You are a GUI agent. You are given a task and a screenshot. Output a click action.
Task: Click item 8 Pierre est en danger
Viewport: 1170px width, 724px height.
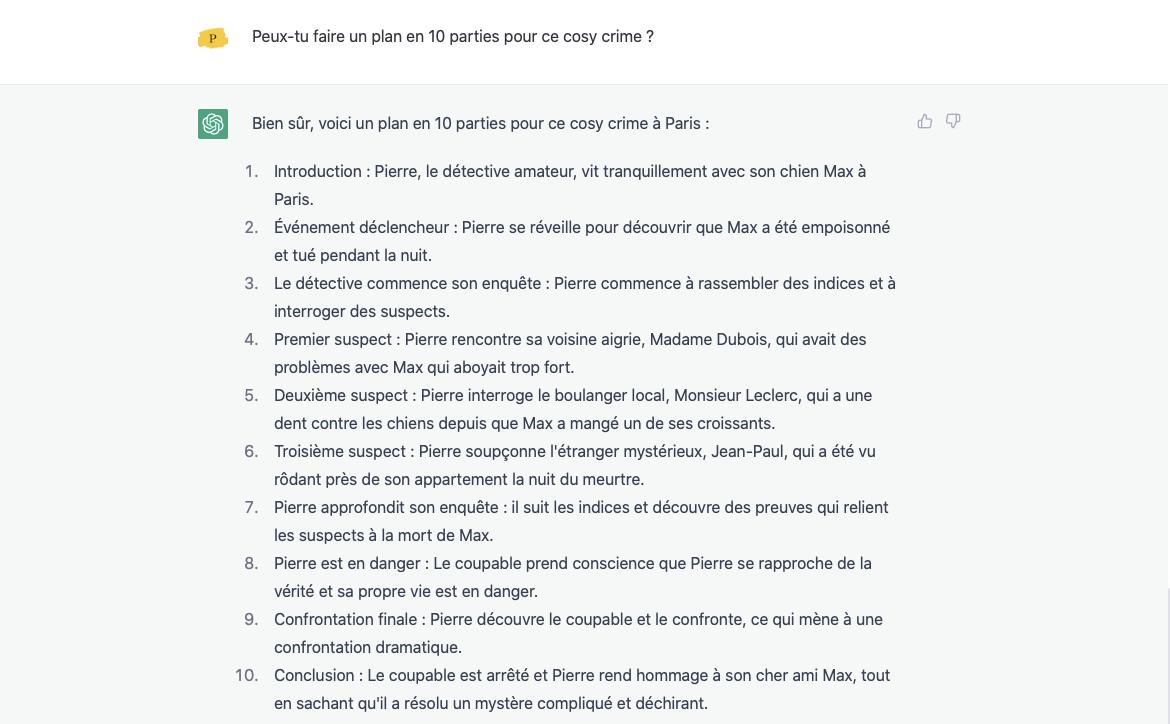(x=573, y=577)
